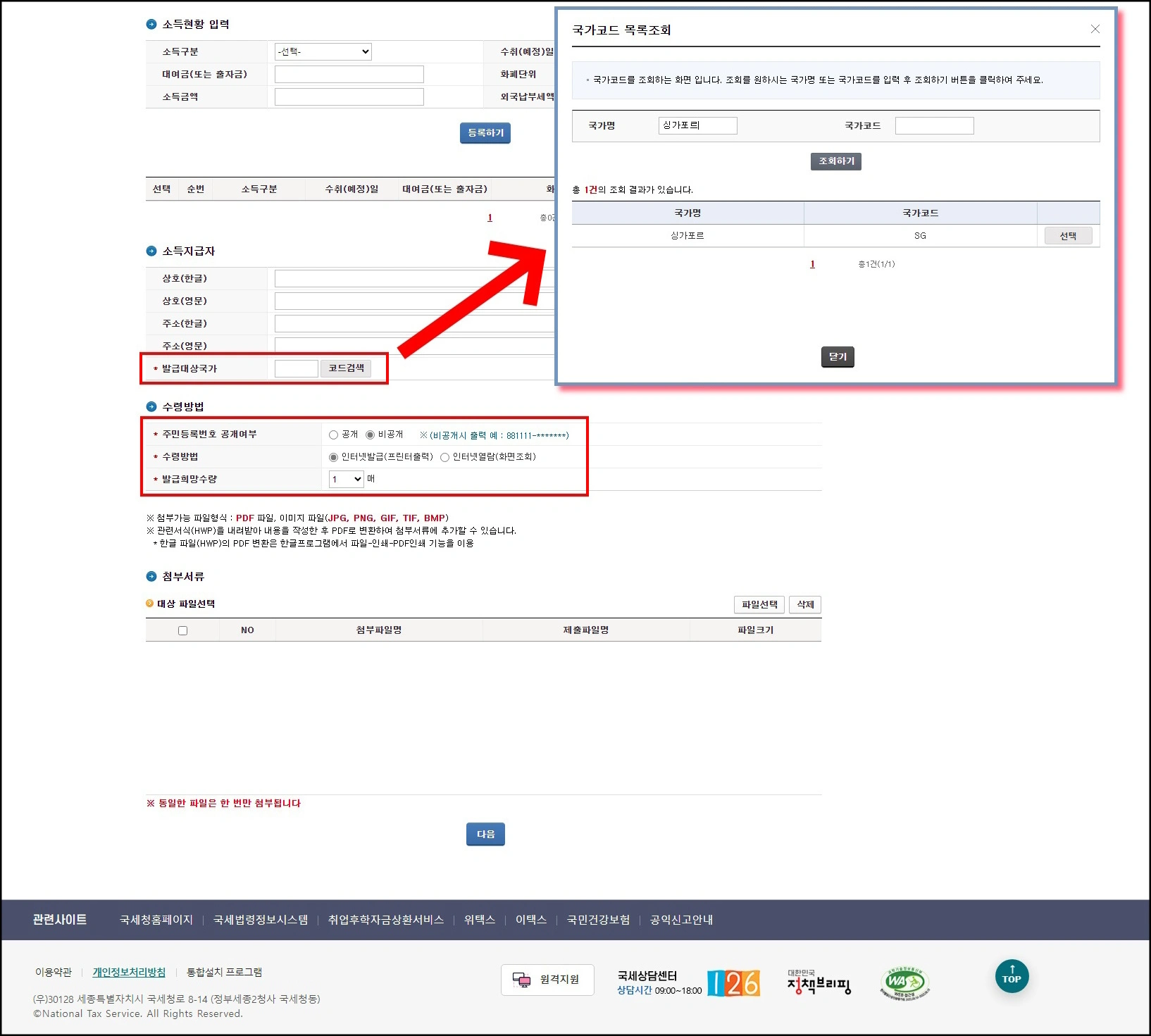This screenshot has height=1036, width=1151.
Task: Click the 삭제 button for attachments
Action: 805,604
